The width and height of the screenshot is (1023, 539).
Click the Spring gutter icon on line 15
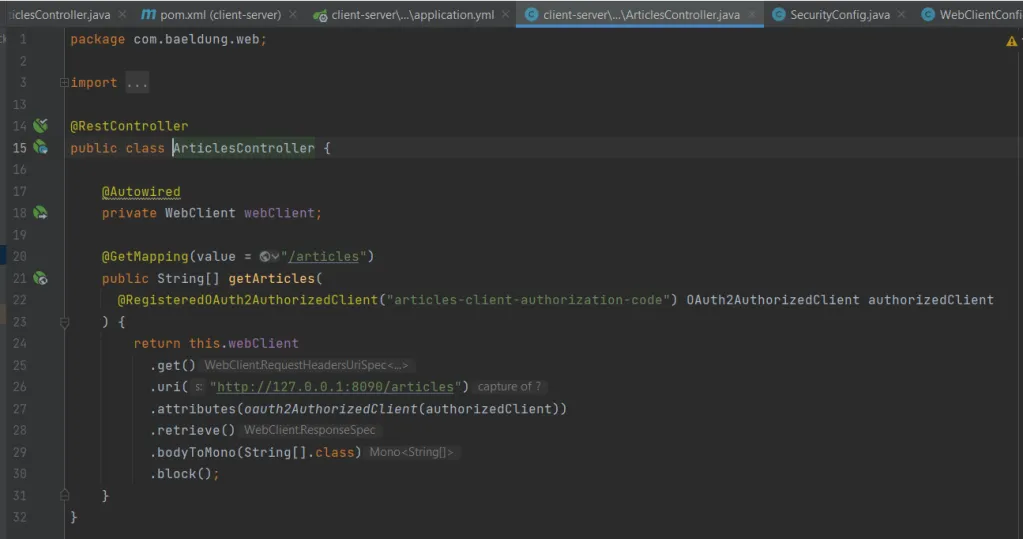point(40,147)
